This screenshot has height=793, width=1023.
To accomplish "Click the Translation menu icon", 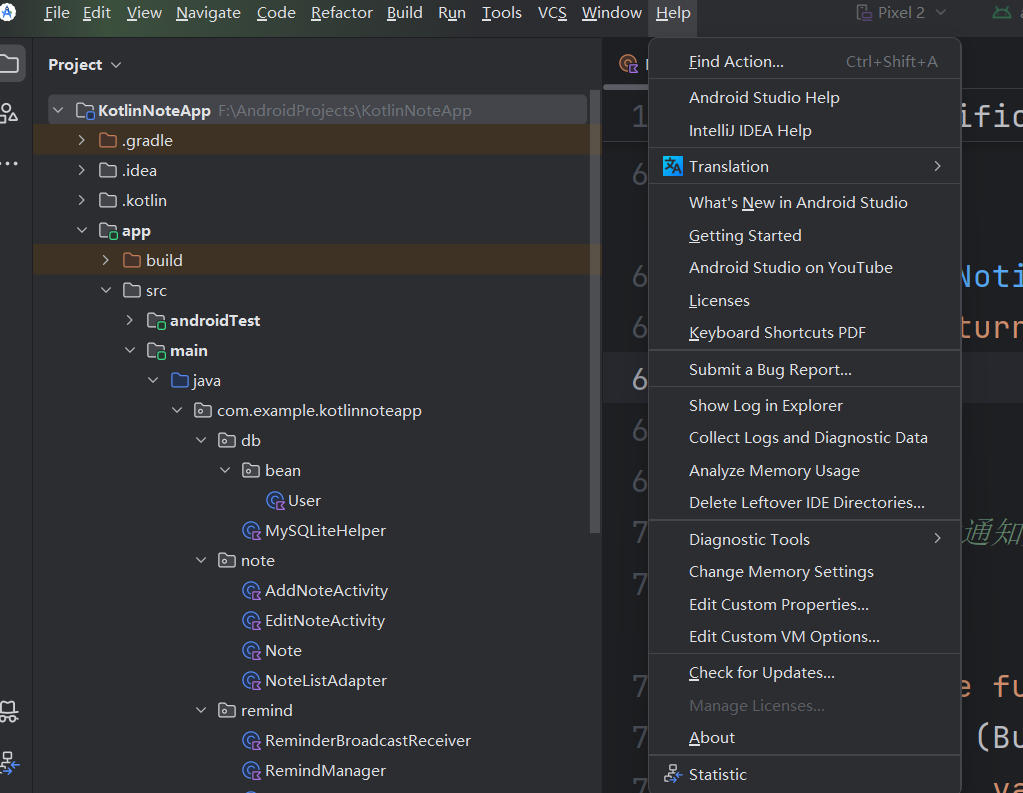I will pyautogui.click(x=672, y=166).
